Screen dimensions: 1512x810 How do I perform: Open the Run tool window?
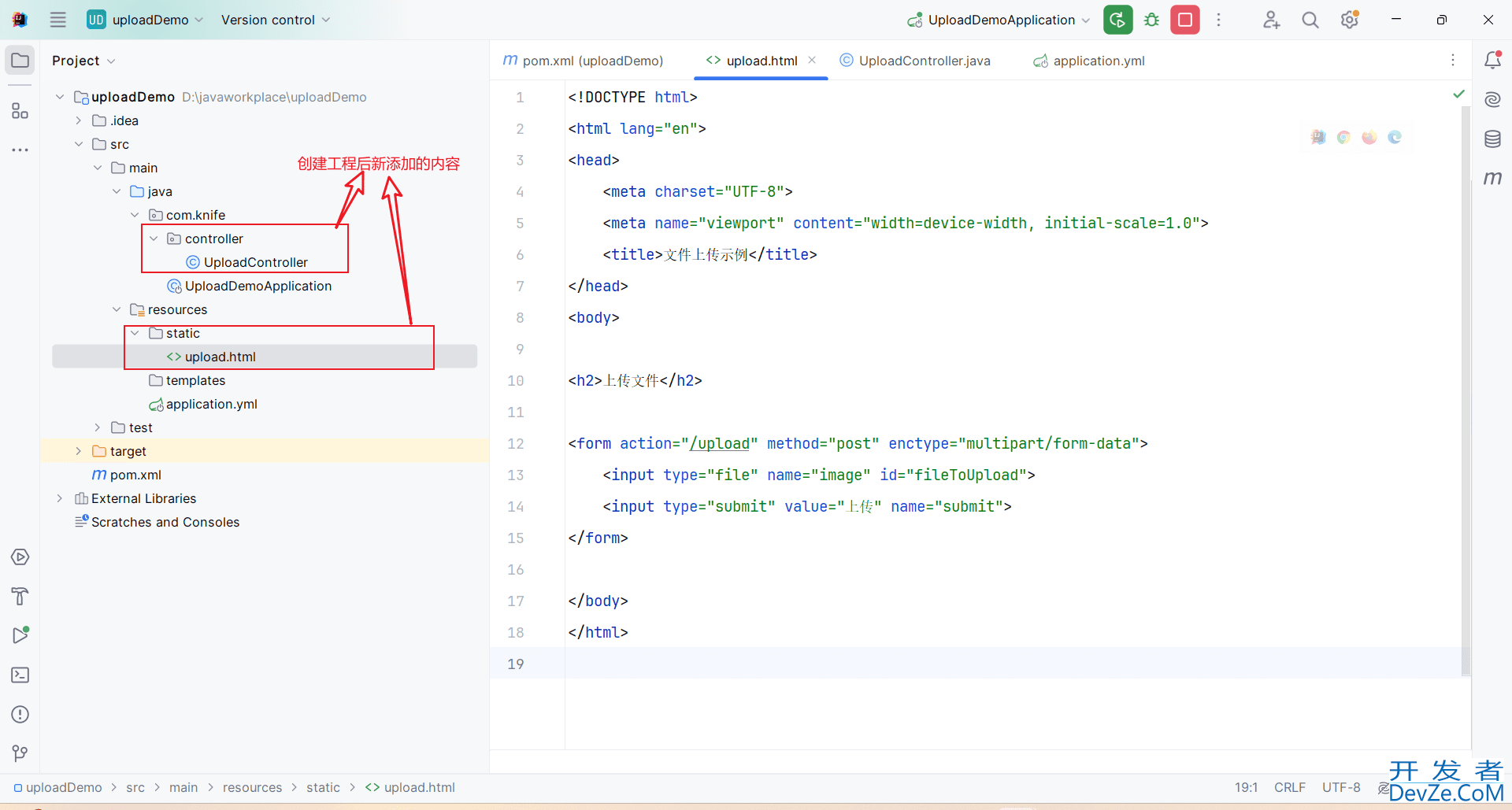[20, 635]
